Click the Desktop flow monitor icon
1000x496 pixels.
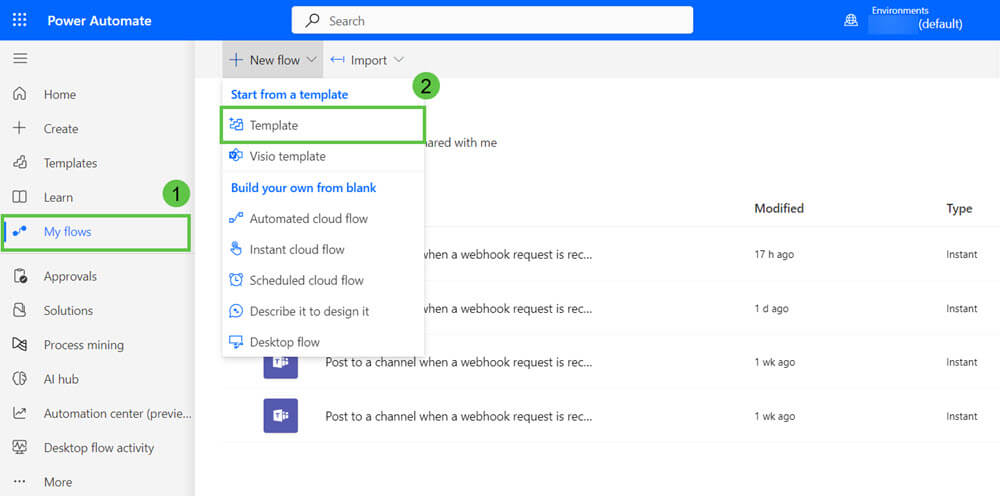[x=236, y=342]
